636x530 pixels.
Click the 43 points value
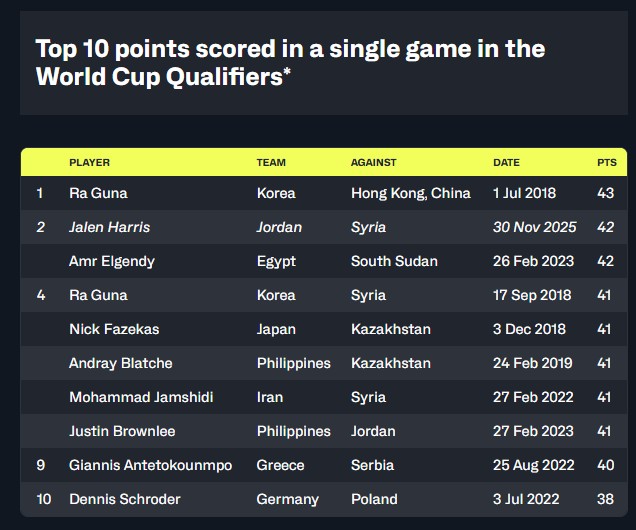click(x=606, y=193)
